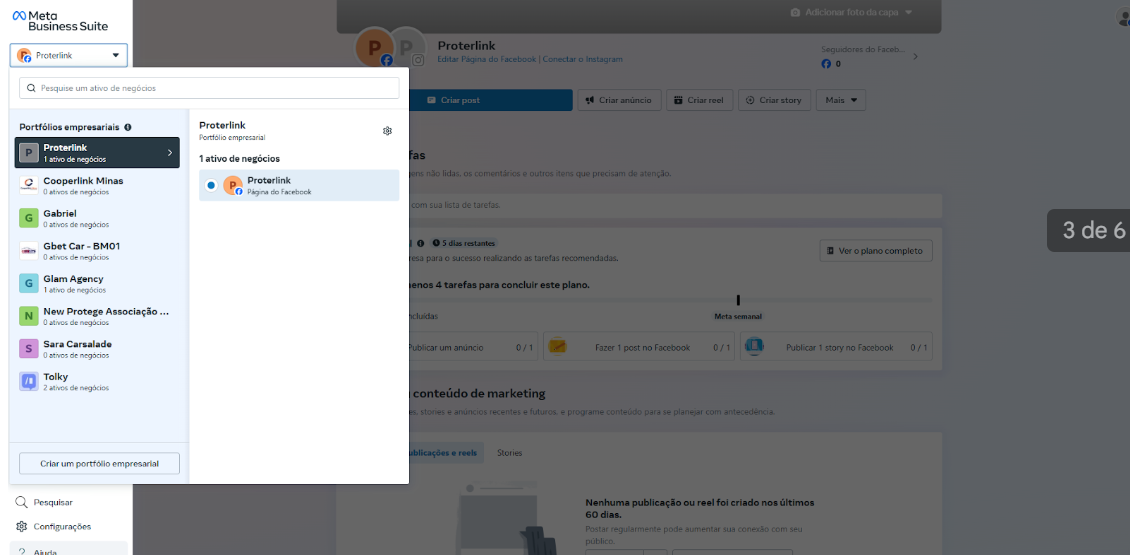
Task: Select the Proterlink page radio button
Action: tap(210, 185)
